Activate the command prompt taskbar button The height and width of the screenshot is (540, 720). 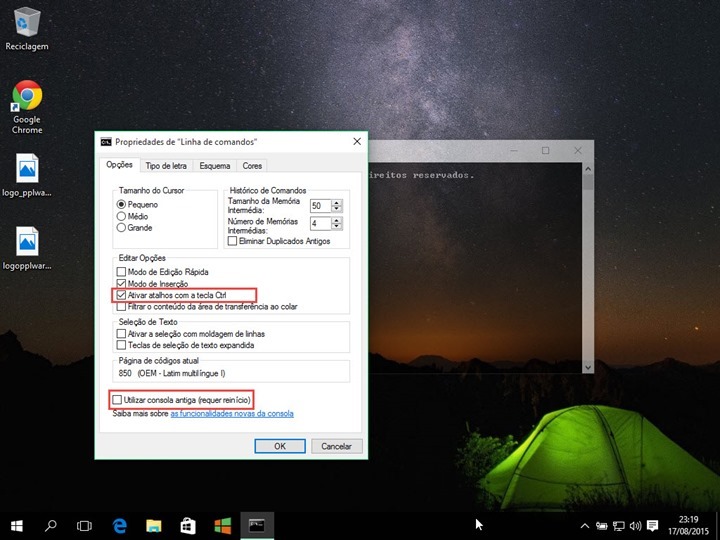tap(257, 526)
